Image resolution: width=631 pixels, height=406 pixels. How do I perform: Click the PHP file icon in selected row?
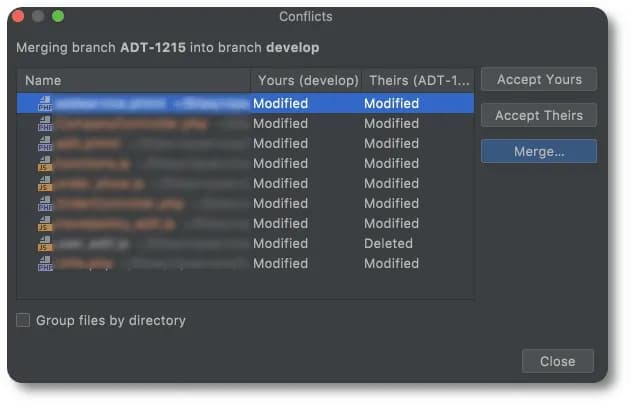(45, 103)
